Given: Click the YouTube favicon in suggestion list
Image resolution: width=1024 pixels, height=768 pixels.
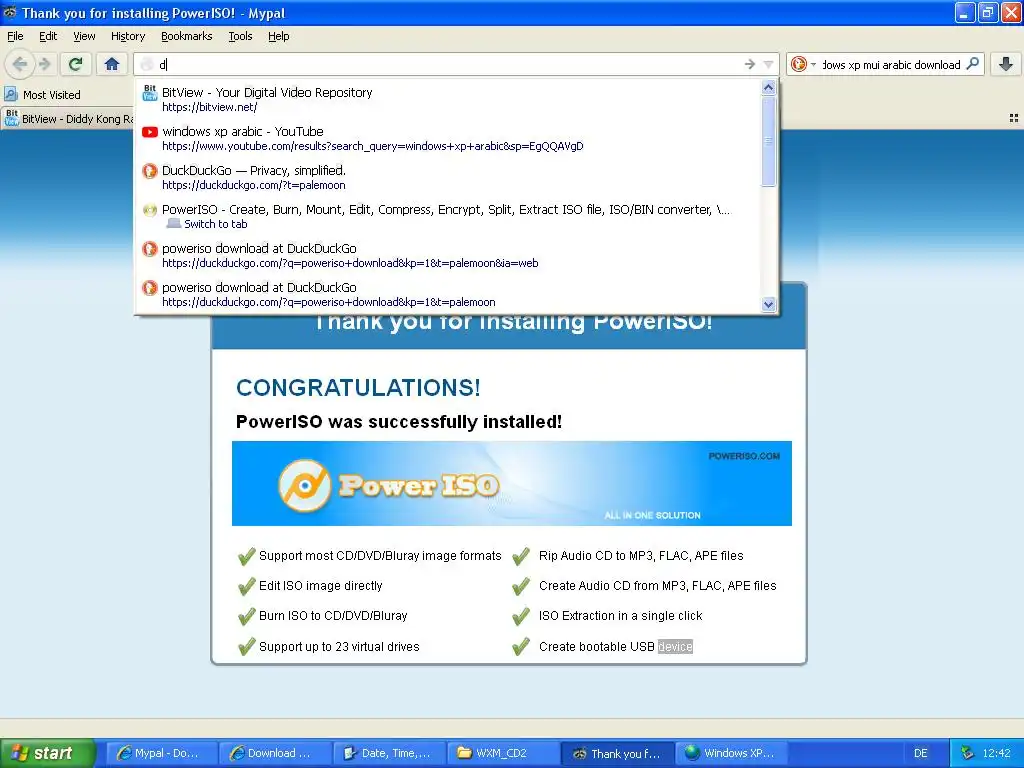Looking at the screenshot, I should click(150, 132).
